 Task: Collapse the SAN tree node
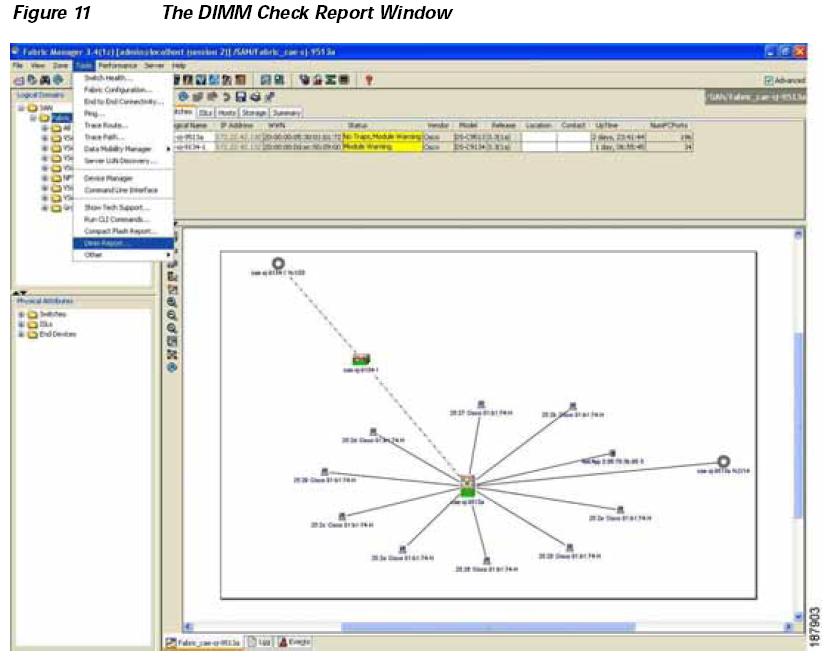pos(21,108)
